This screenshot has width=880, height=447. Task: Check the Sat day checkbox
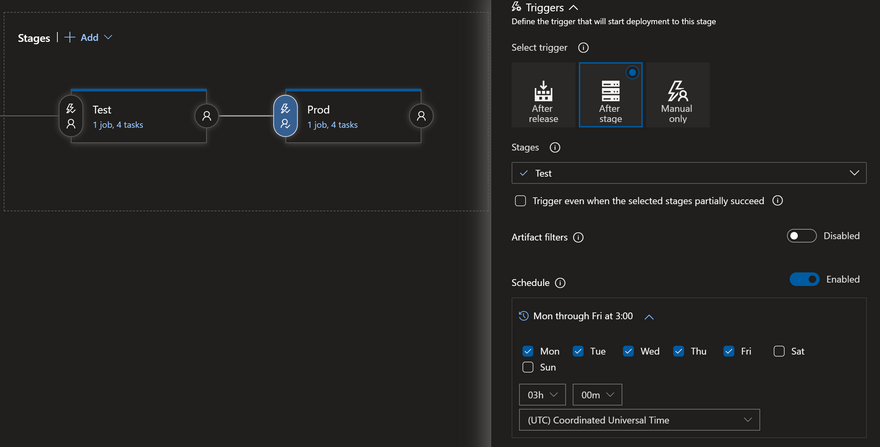point(779,351)
